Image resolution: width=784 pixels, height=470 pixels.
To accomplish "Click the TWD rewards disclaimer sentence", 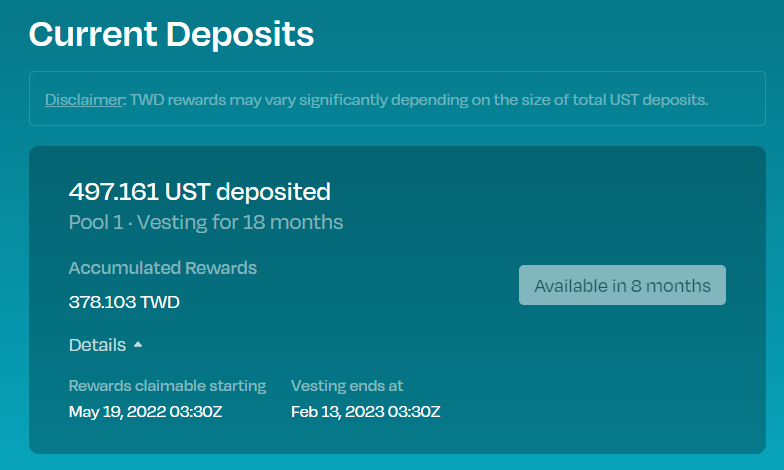I will click(419, 100).
